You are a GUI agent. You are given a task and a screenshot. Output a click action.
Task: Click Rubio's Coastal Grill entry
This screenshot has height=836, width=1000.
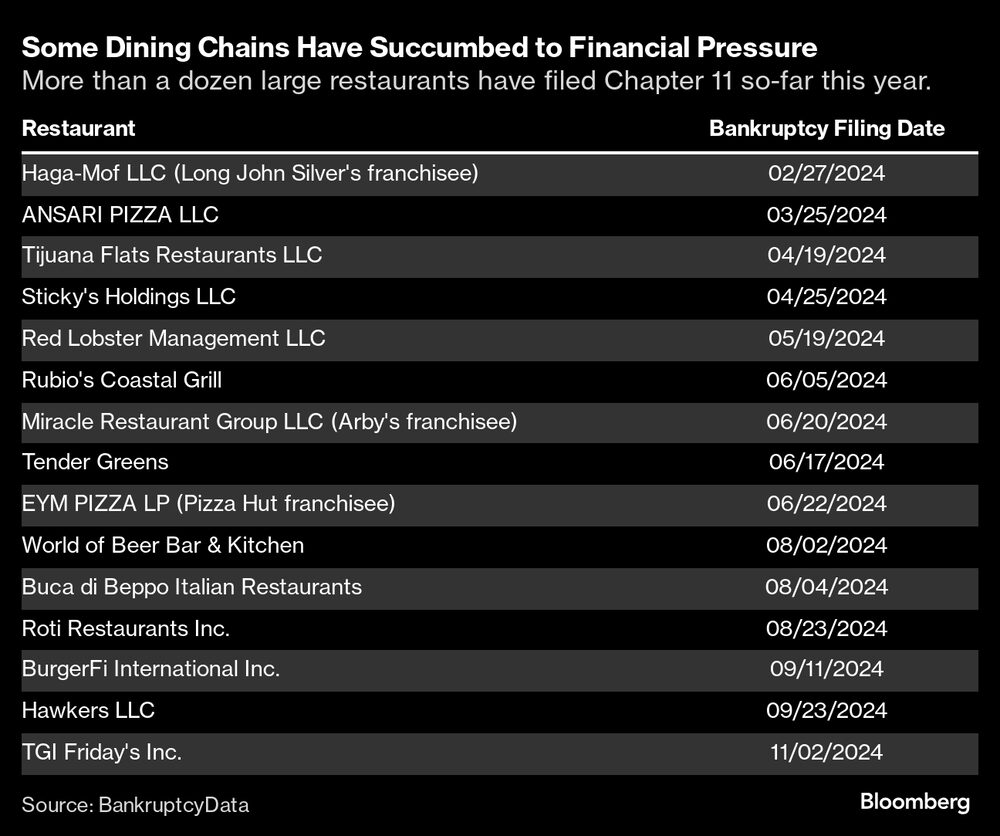(x=121, y=380)
